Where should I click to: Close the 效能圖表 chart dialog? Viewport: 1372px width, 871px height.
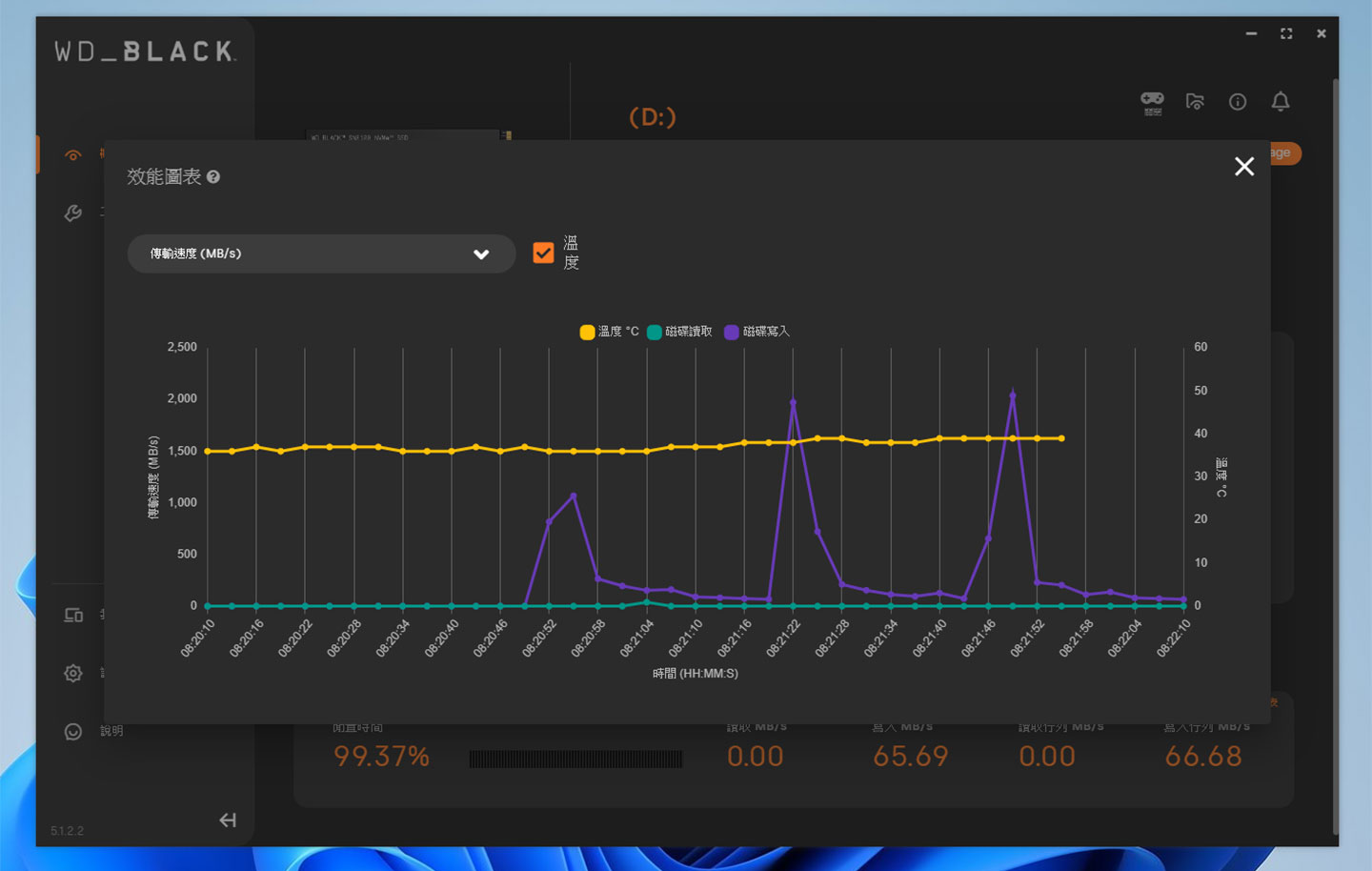tap(1243, 167)
